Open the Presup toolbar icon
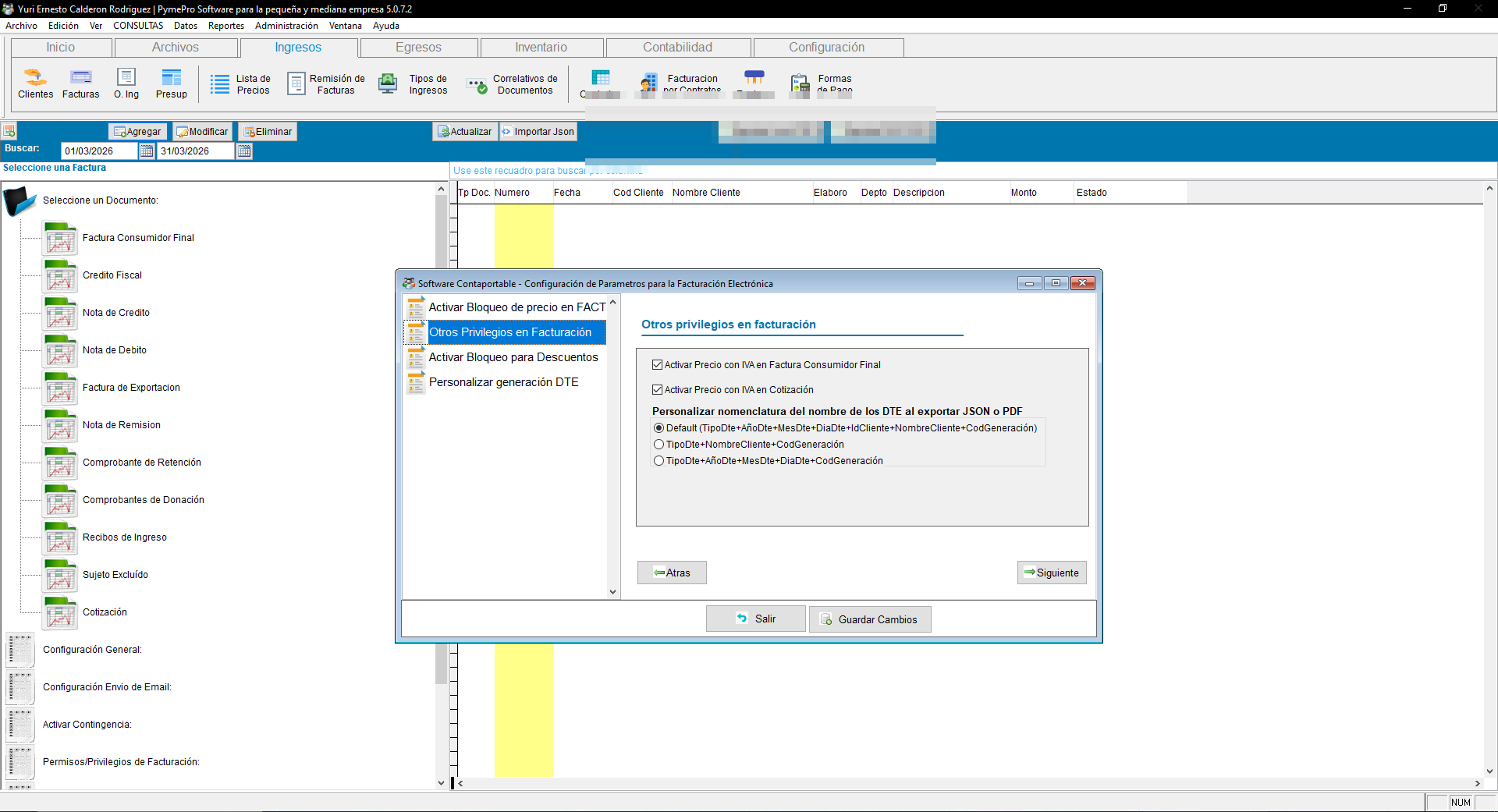Screen dimensions: 1498x812 [171, 83]
